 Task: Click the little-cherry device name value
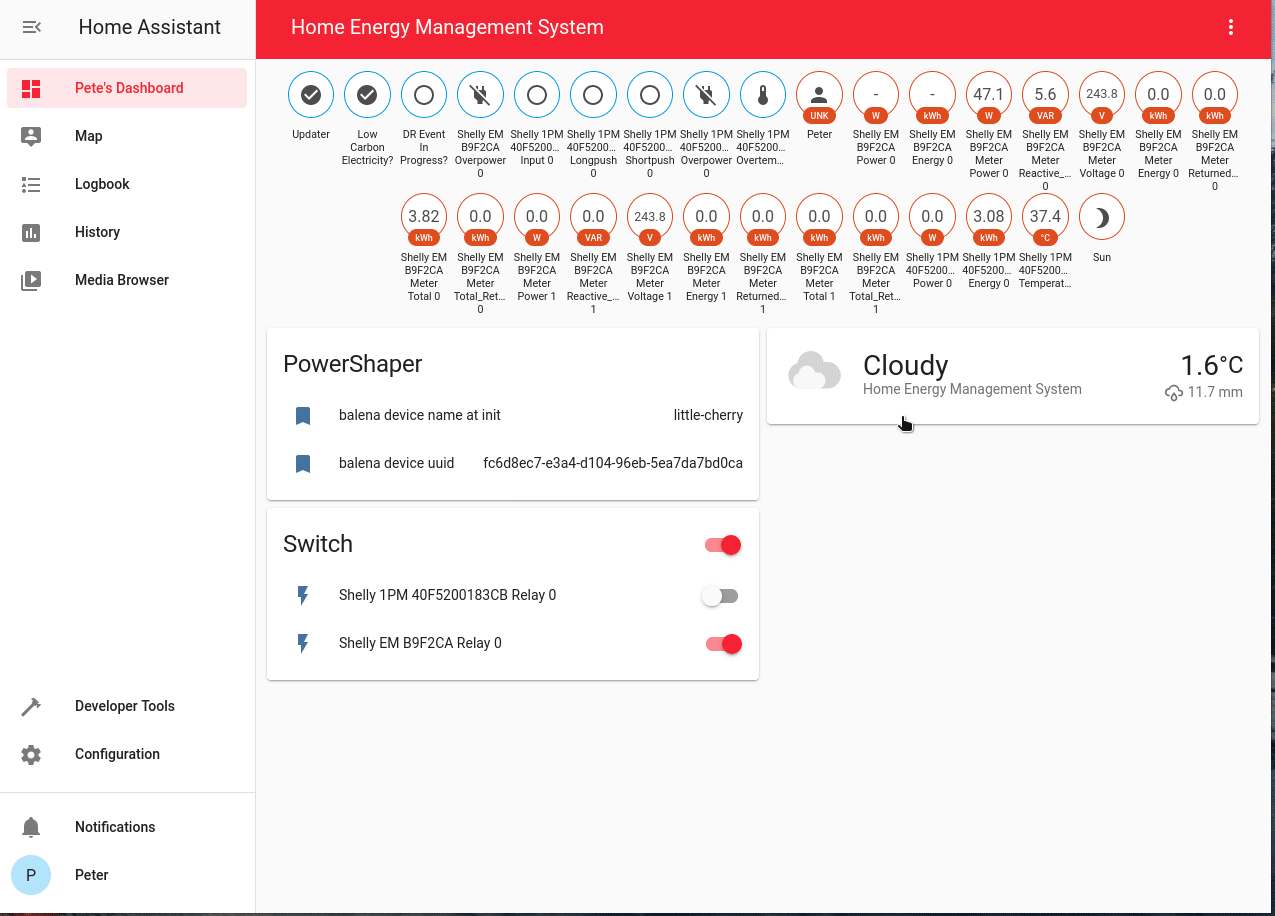click(708, 415)
